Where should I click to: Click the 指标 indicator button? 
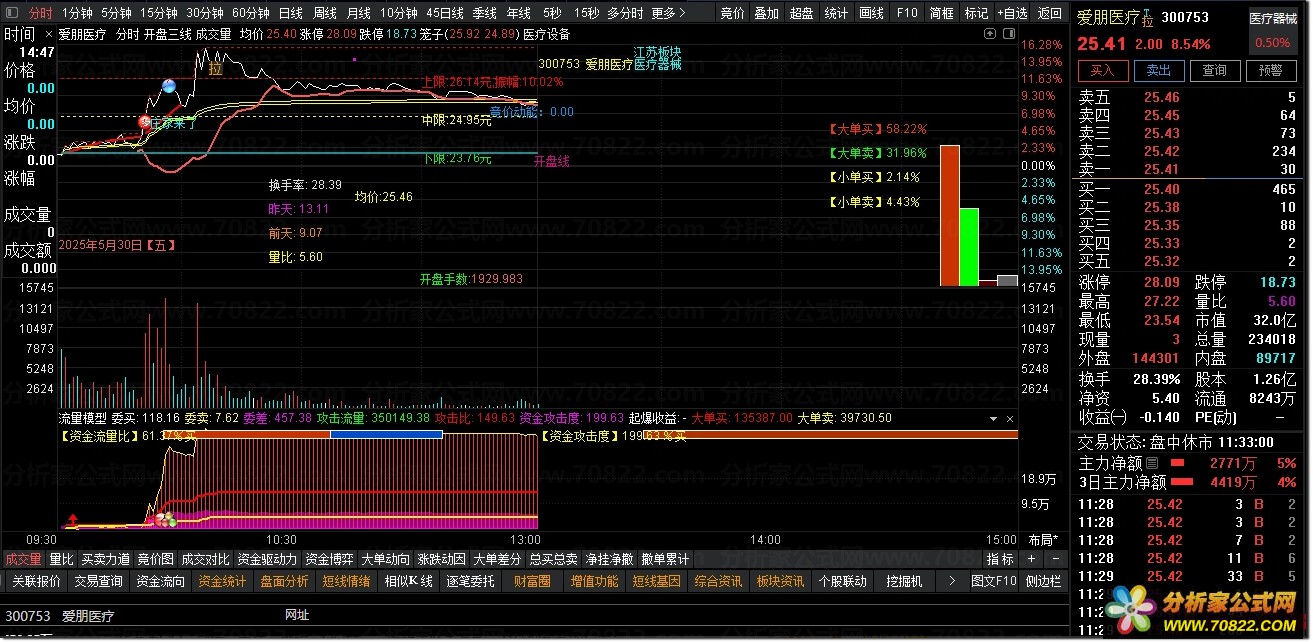coord(1000,559)
